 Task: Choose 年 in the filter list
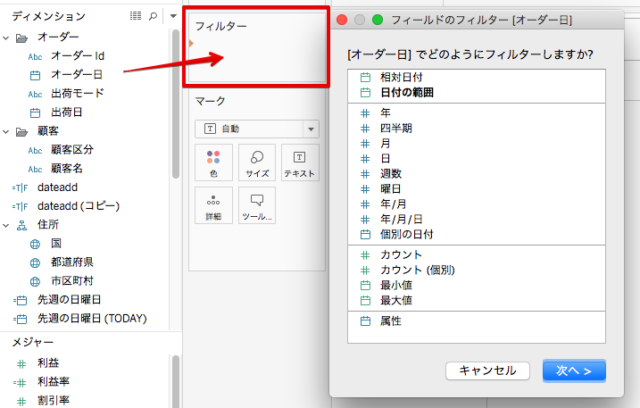[x=476, y=113]
